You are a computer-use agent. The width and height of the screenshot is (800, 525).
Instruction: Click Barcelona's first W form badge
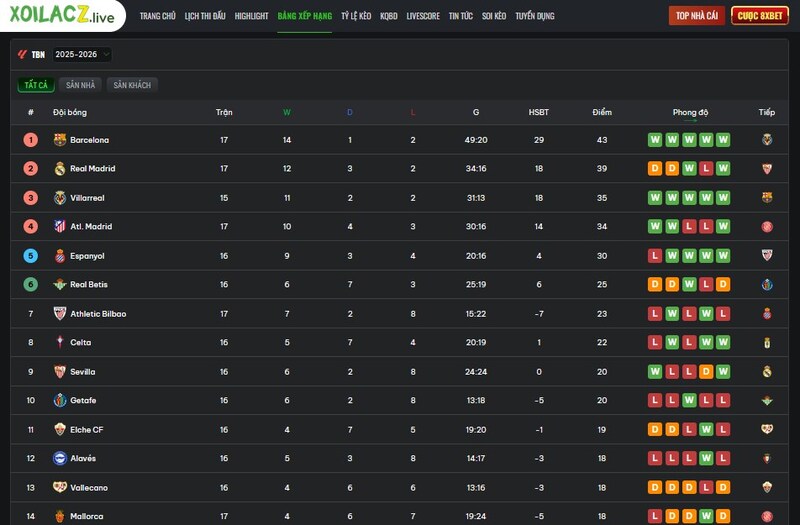click(x=655, y=140)
